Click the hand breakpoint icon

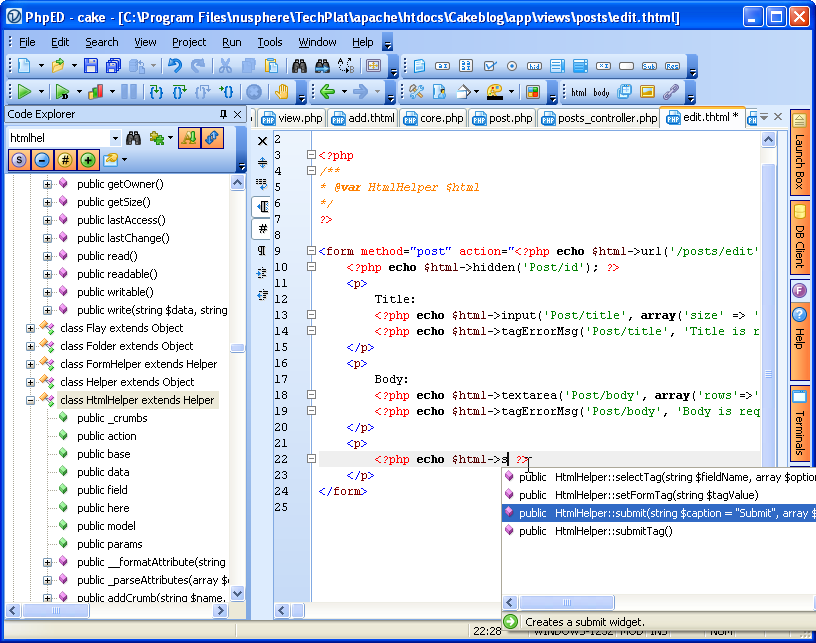pos(282,92)
